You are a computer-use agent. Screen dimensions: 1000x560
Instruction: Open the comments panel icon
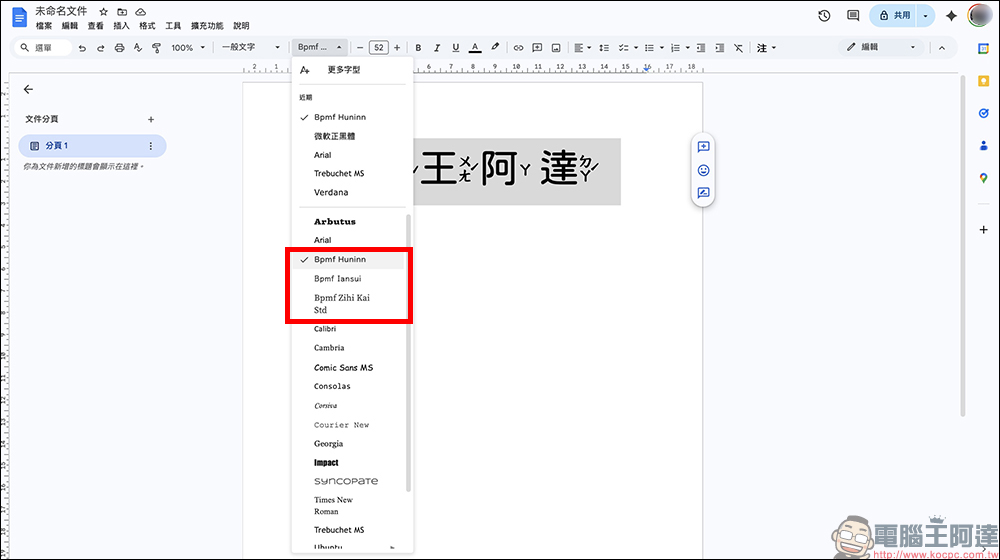click(853, 16)
